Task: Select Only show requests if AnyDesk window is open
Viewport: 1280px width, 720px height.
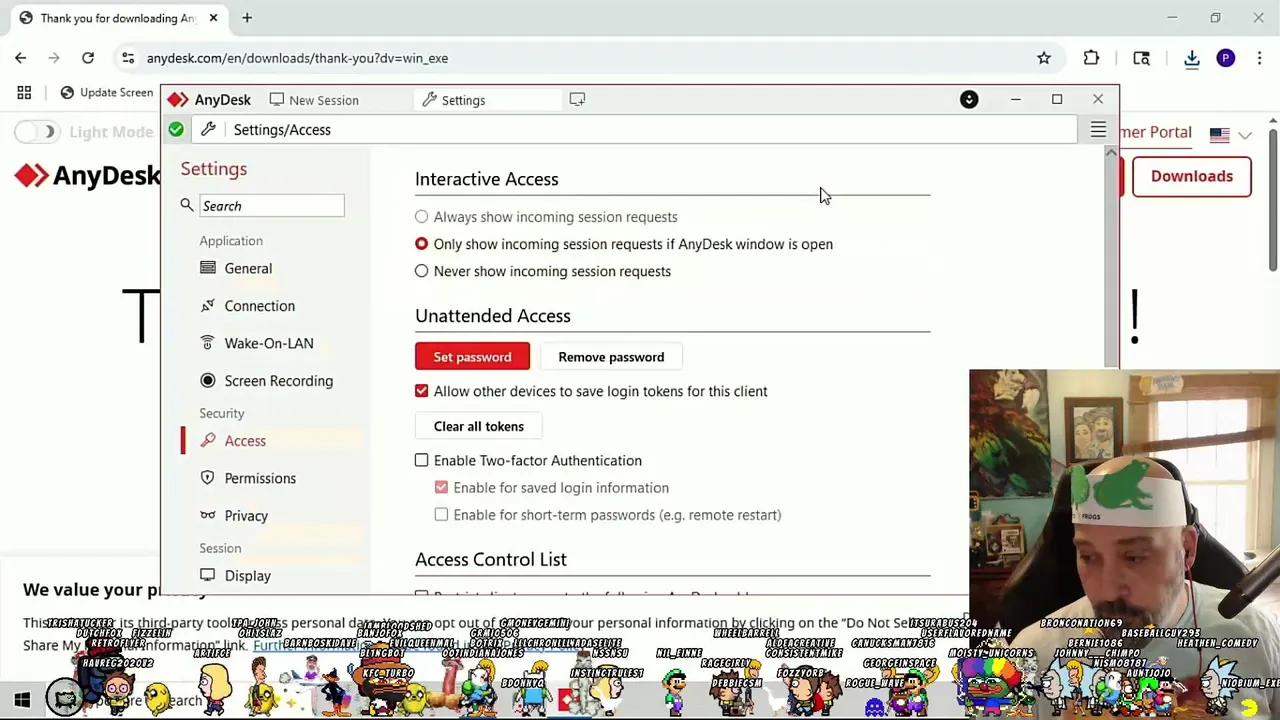Action: pos(421,244)
